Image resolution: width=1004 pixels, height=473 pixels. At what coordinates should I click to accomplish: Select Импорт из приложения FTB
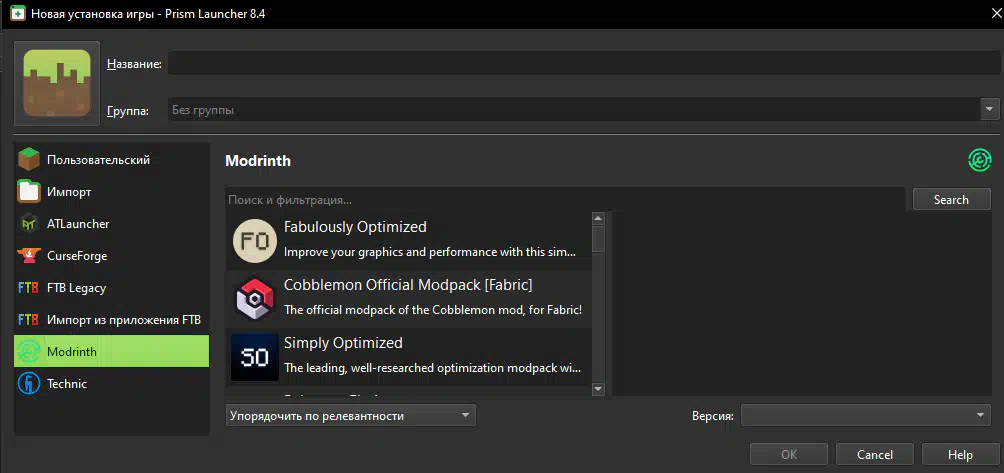[111, 319]
